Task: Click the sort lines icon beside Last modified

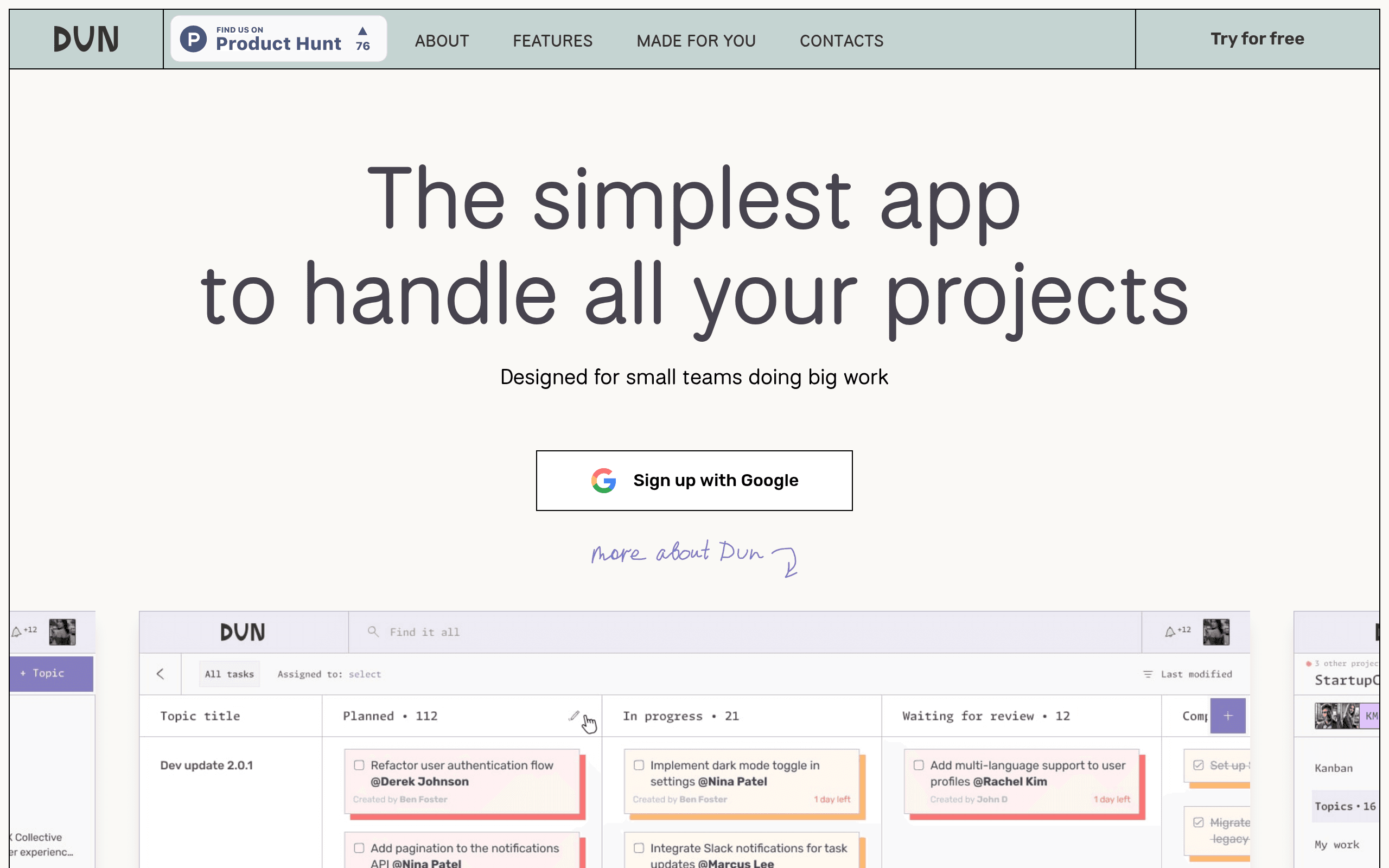Action: coord(1148,674)
